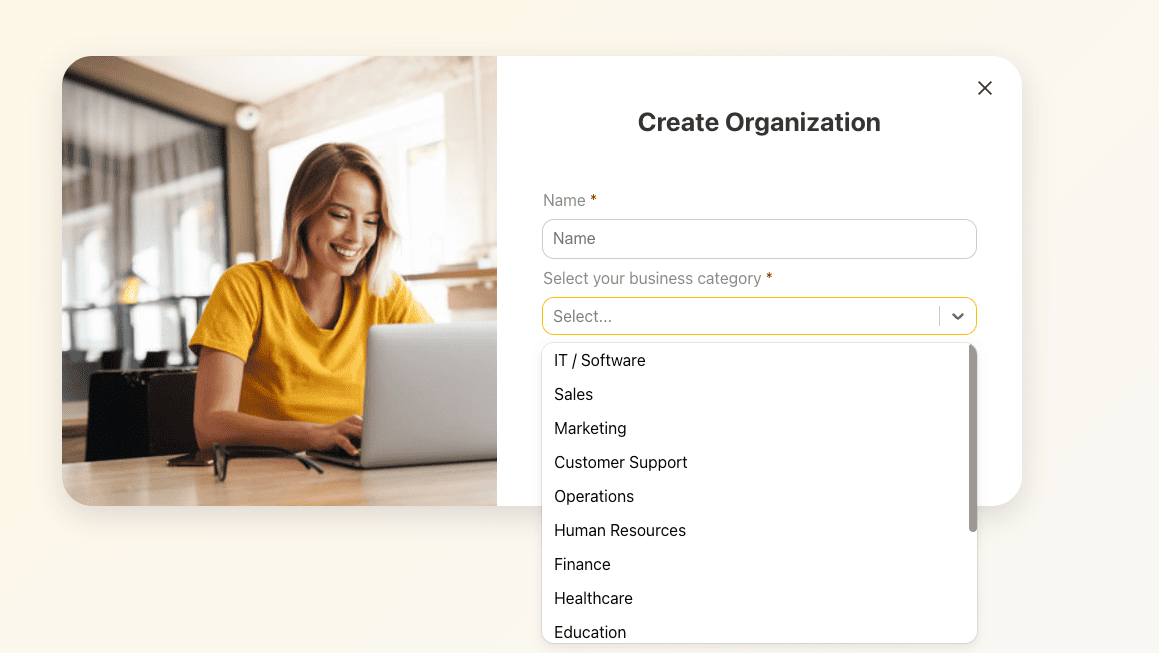Choose Operations from the category list
The height and width of the screenshot is (653, 1159).
click(594, 496)
